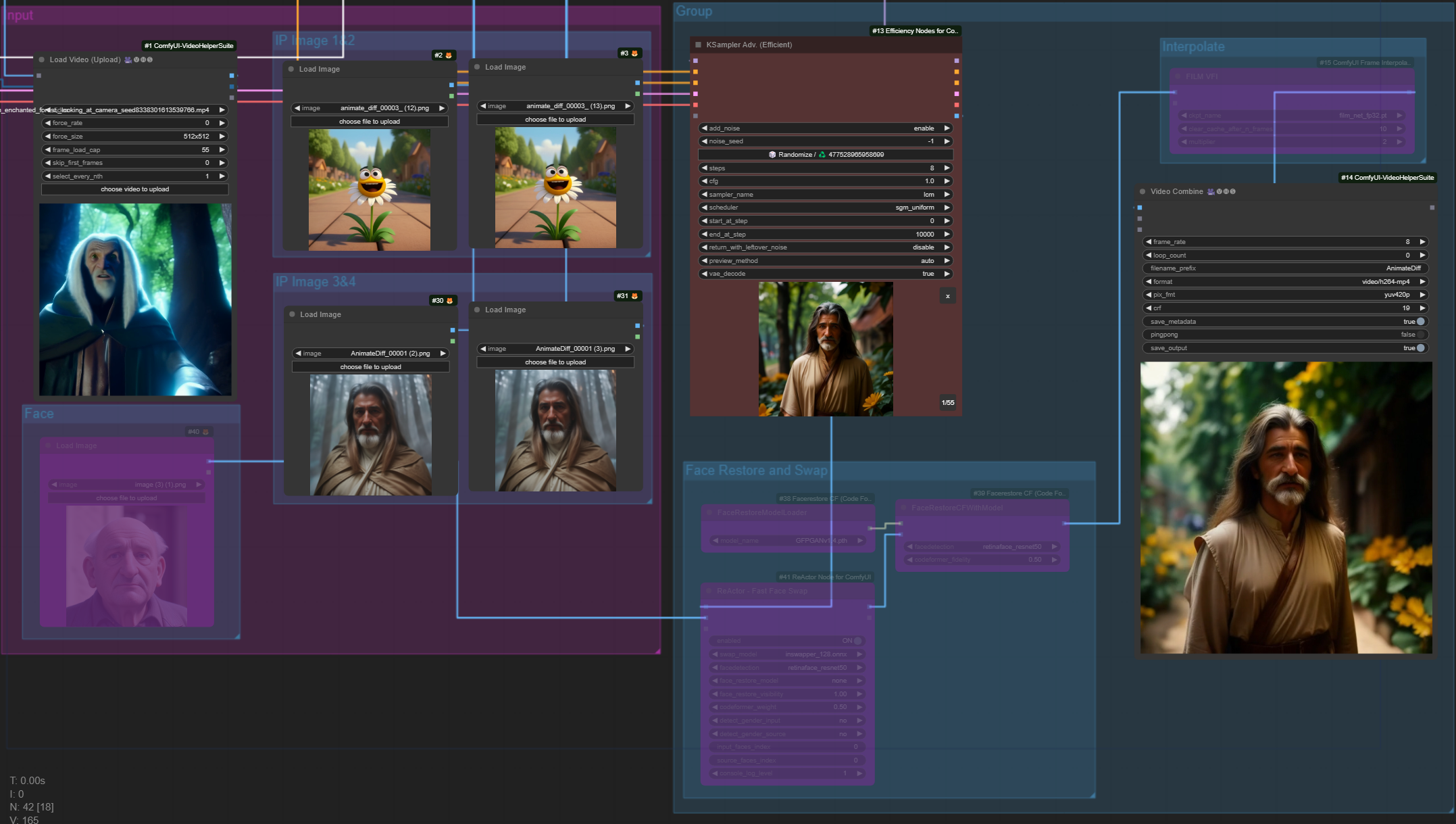
Task: Enable the pingpong toggle
Action: tap(1420, 335)
